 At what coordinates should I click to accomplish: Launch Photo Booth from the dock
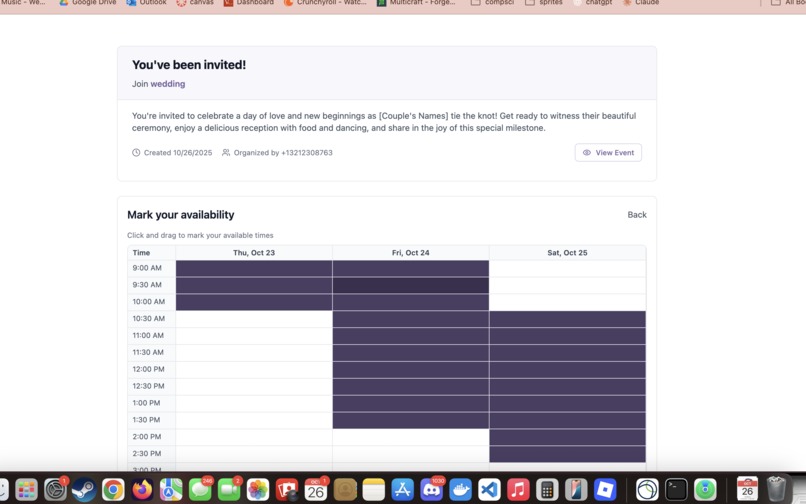(287, 489)
